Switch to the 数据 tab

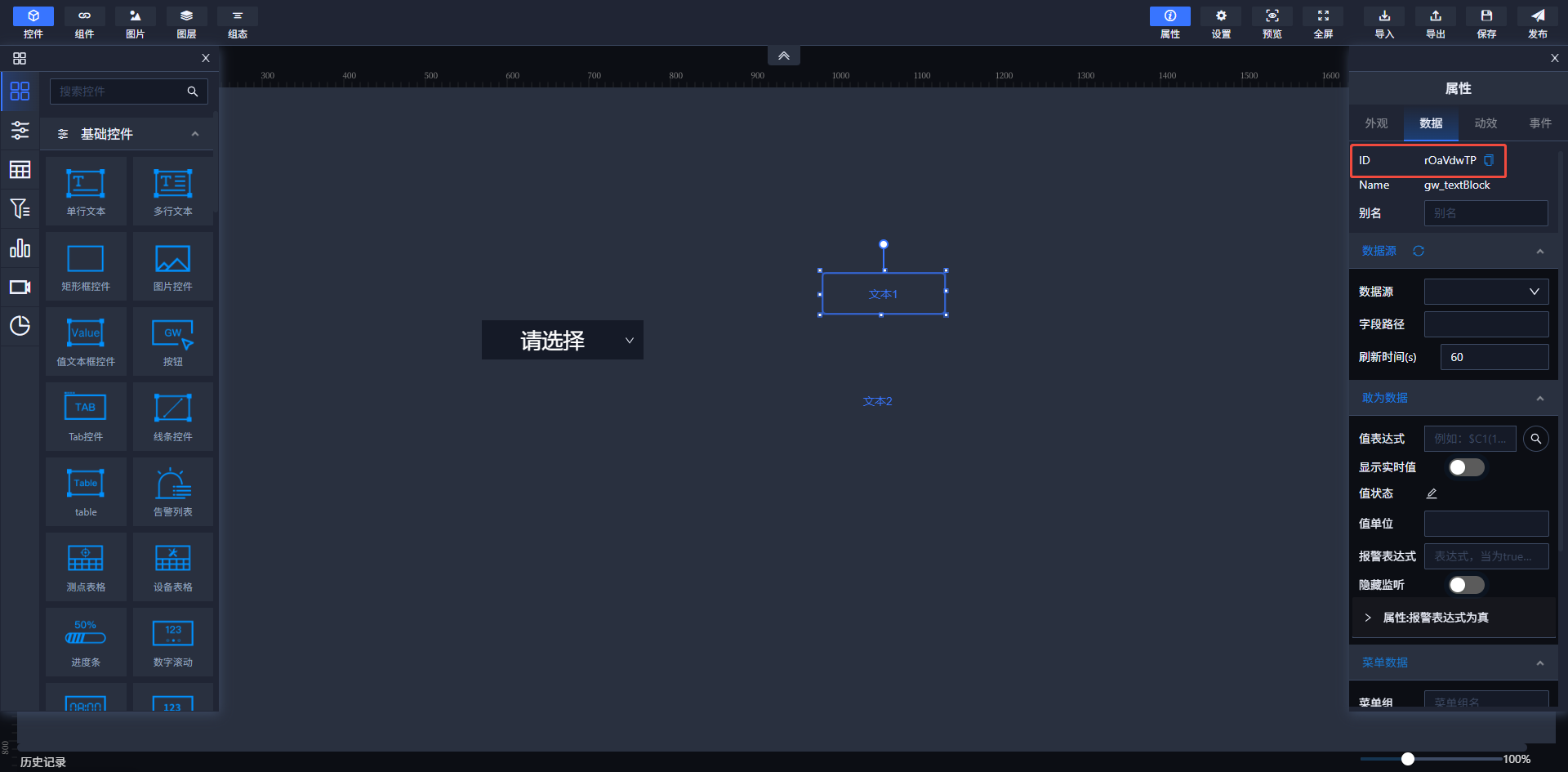pyautogui.click(x=1431, y=123)
